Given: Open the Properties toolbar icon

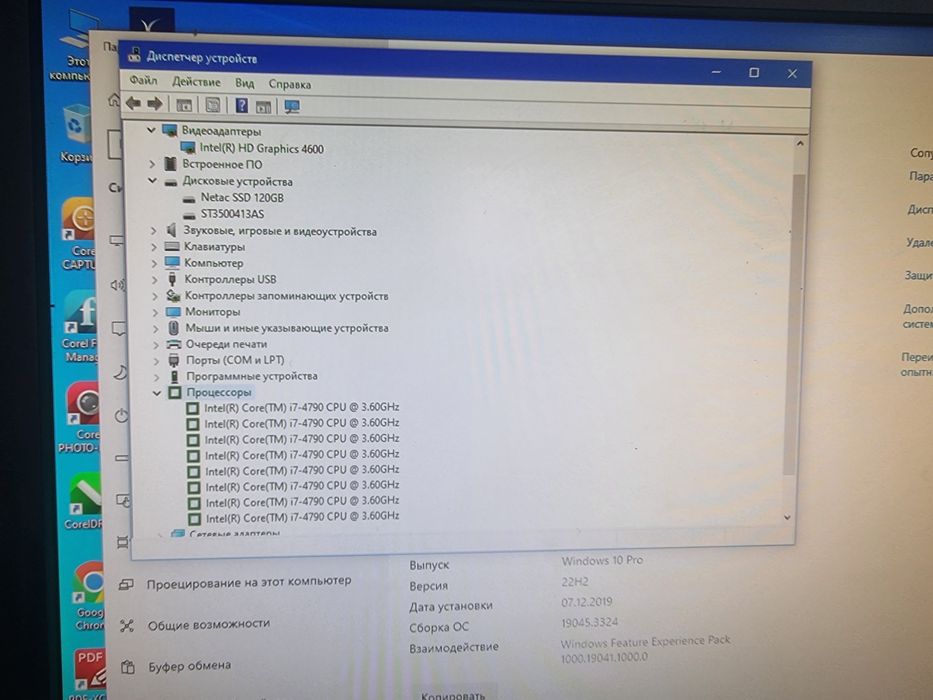Looking at the screenshot, I should [x=212, y=105].
